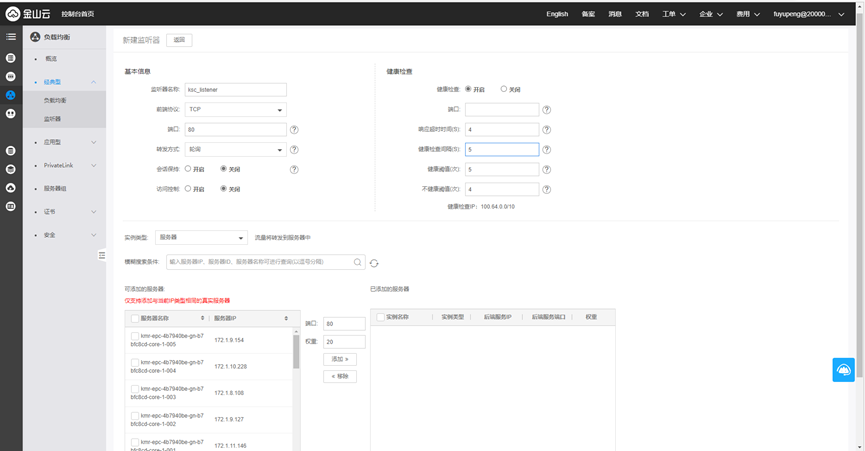Switch language via English link

[557, 14]
